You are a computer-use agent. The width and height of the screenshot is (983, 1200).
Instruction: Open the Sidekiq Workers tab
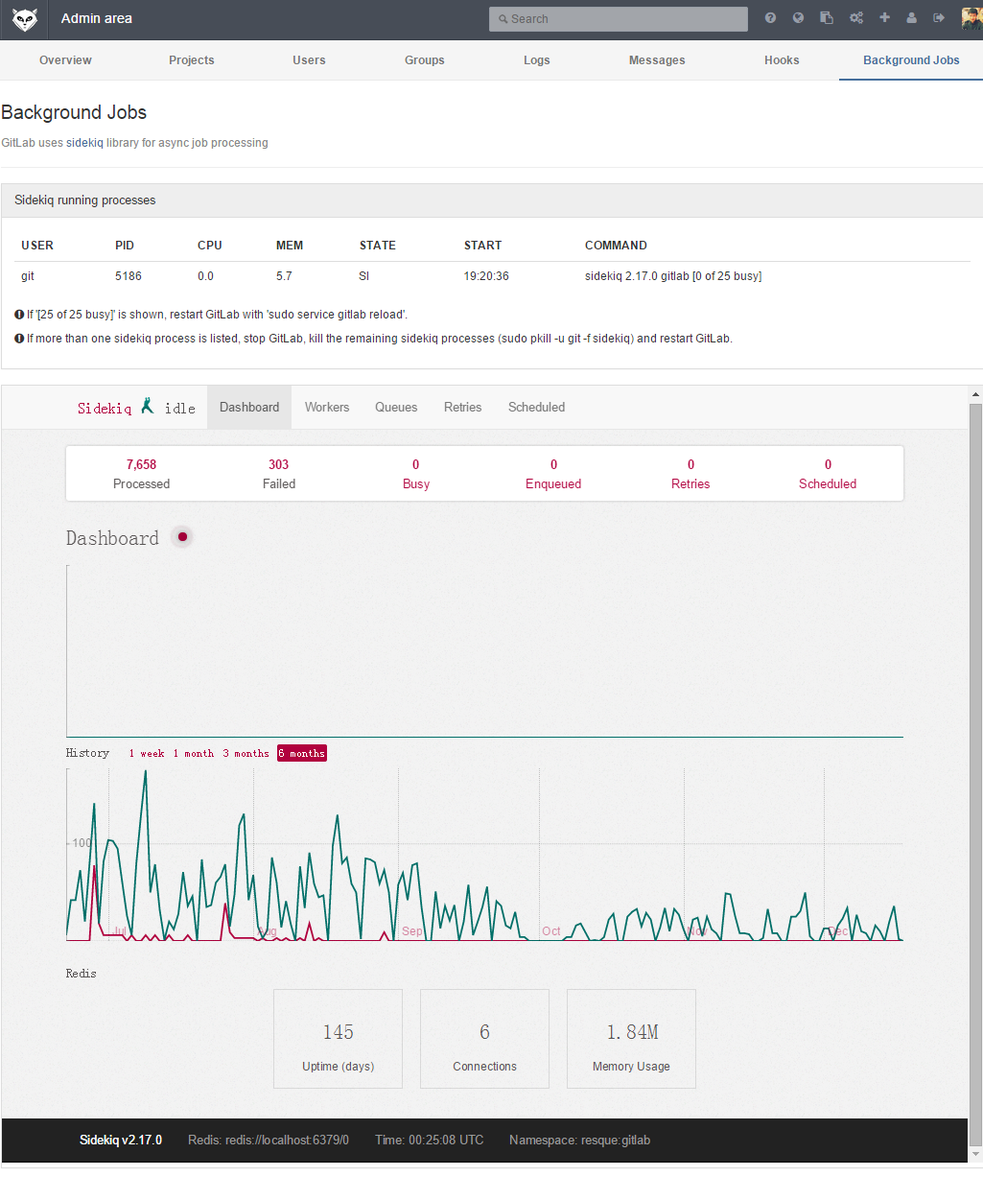(327, 407)
